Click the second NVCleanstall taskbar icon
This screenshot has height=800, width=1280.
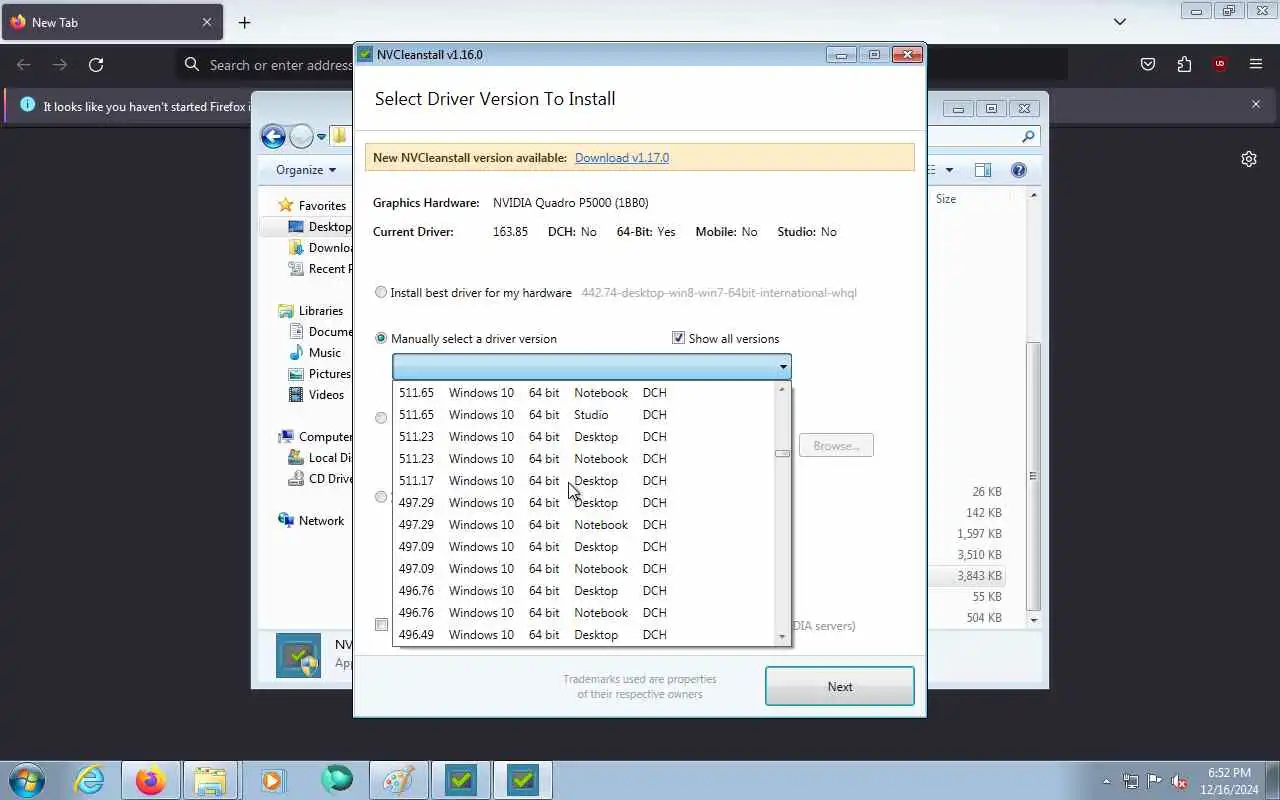pyautogui.click(x=522, y=780)
